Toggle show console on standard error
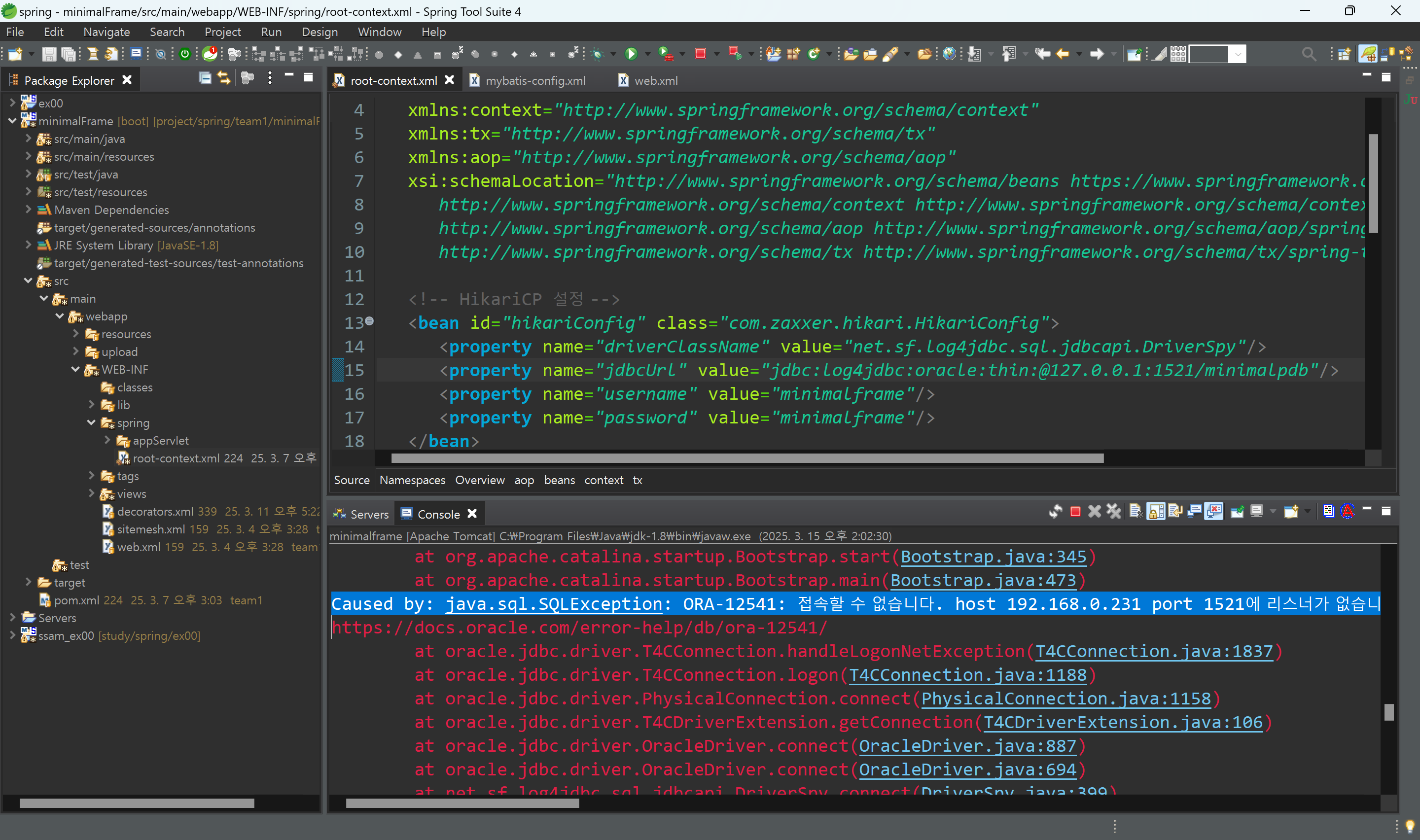The image size is (1420, 840). coord(1213,512)
